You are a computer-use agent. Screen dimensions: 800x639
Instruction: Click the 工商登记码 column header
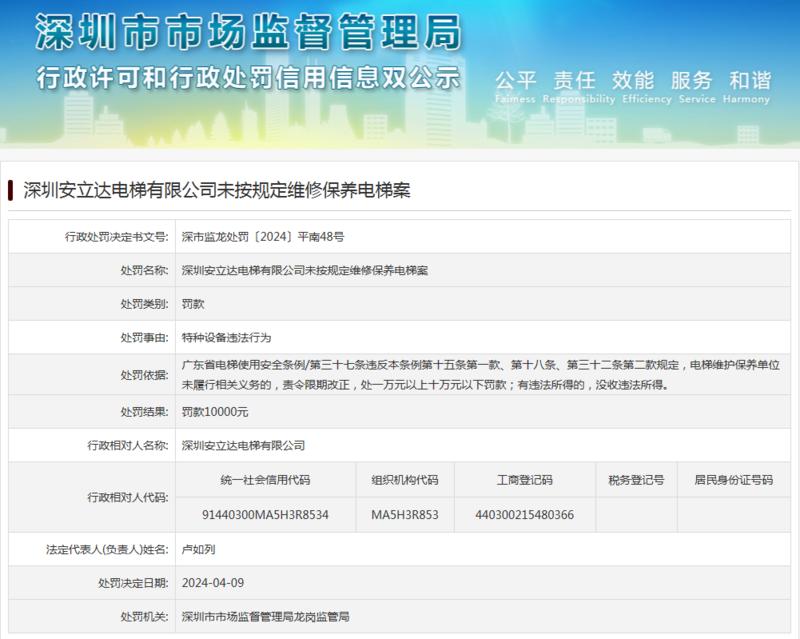pyautogui.click(x=524, y=480)
